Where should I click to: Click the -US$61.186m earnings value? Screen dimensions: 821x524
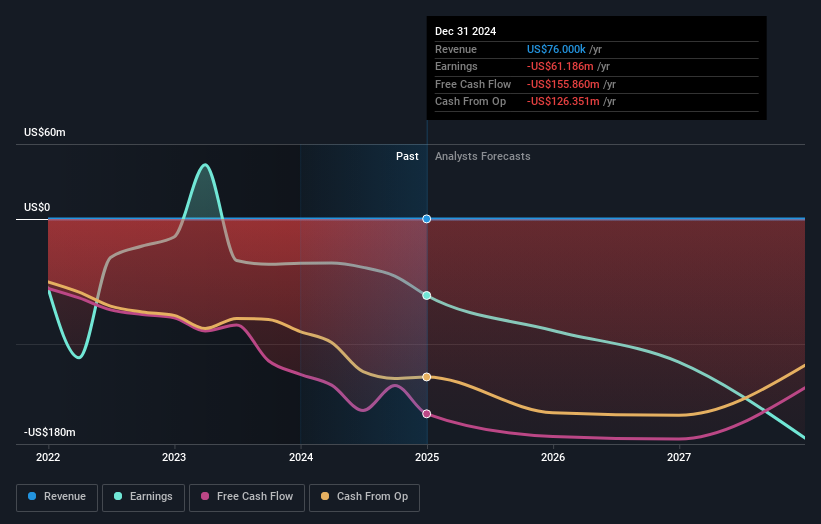coord(560,66)
